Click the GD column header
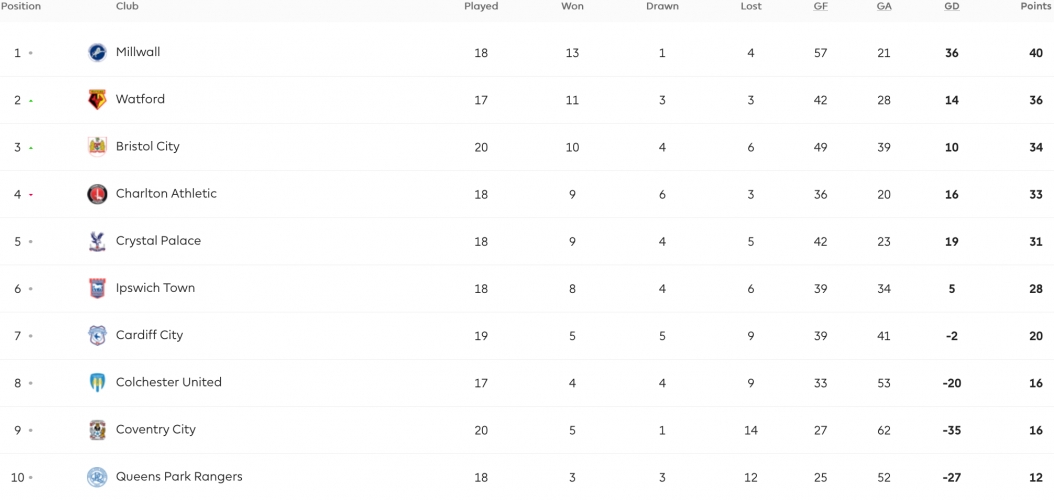The height and width of the screenshot is (500, 1054). point(951,6)
